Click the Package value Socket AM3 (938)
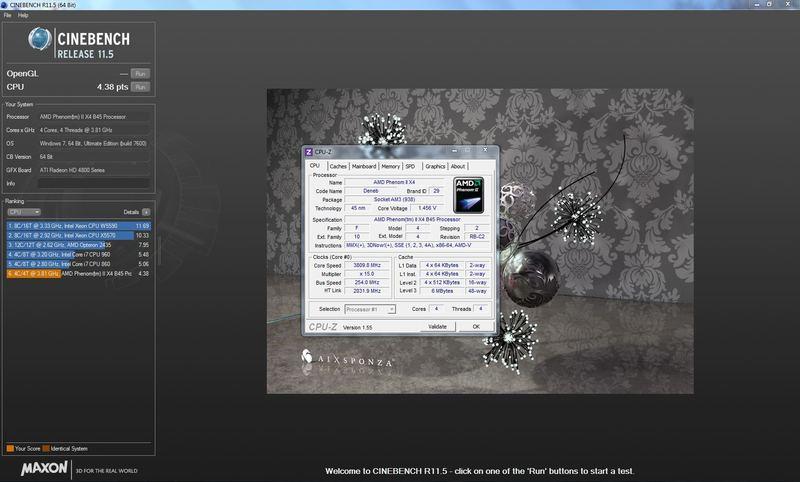The image size is (800, 482). coord(394,199)
